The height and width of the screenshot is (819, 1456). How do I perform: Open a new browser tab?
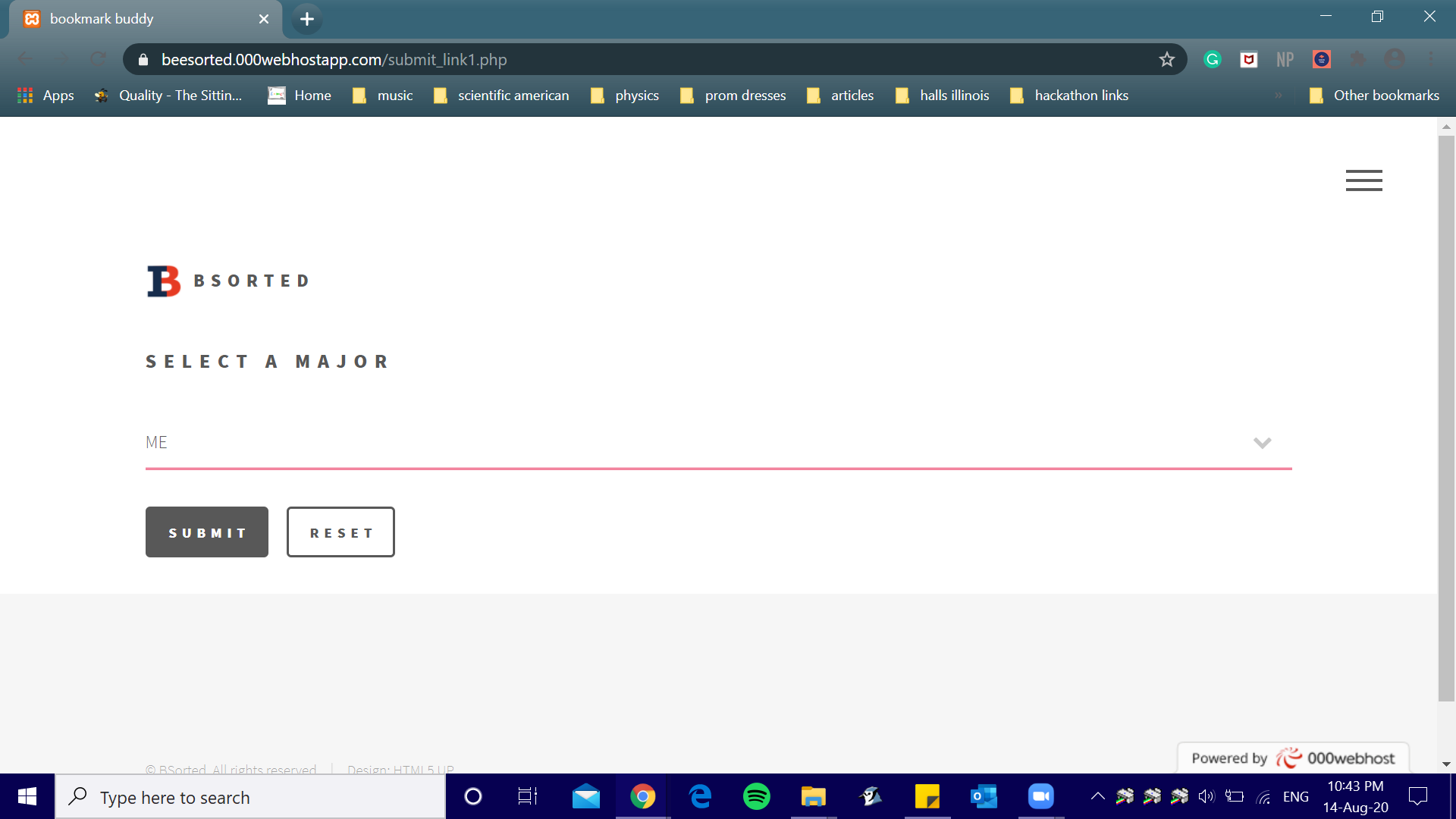click(x=306, y=19)
